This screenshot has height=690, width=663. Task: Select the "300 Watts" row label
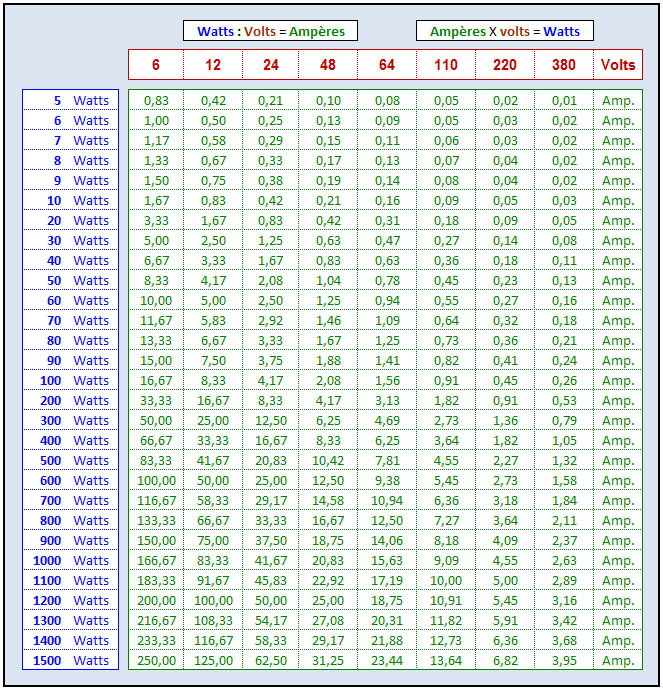point(70,421)
